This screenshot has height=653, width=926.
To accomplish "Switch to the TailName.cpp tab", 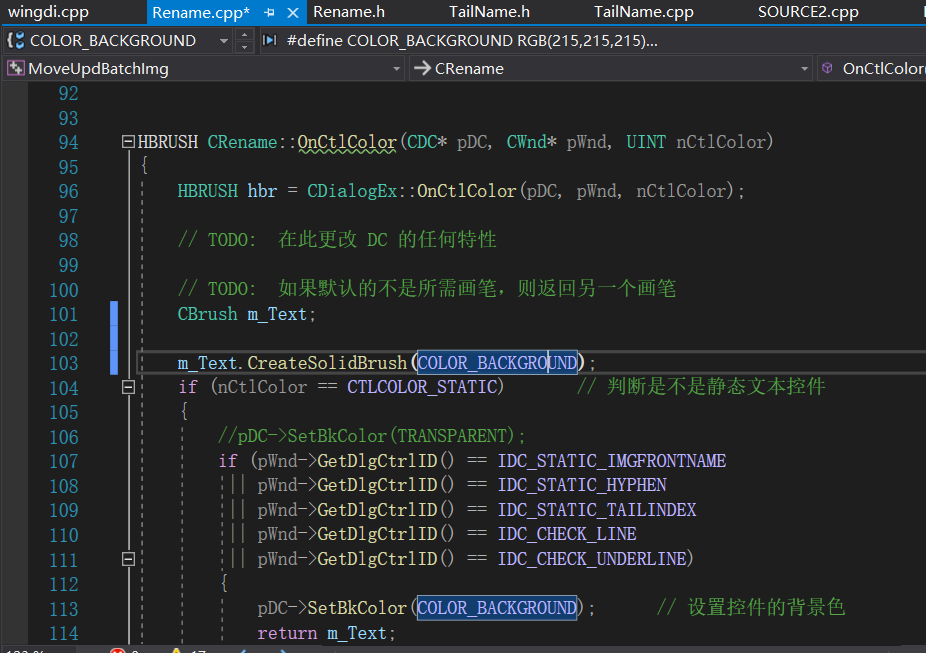I will (642, 13).
